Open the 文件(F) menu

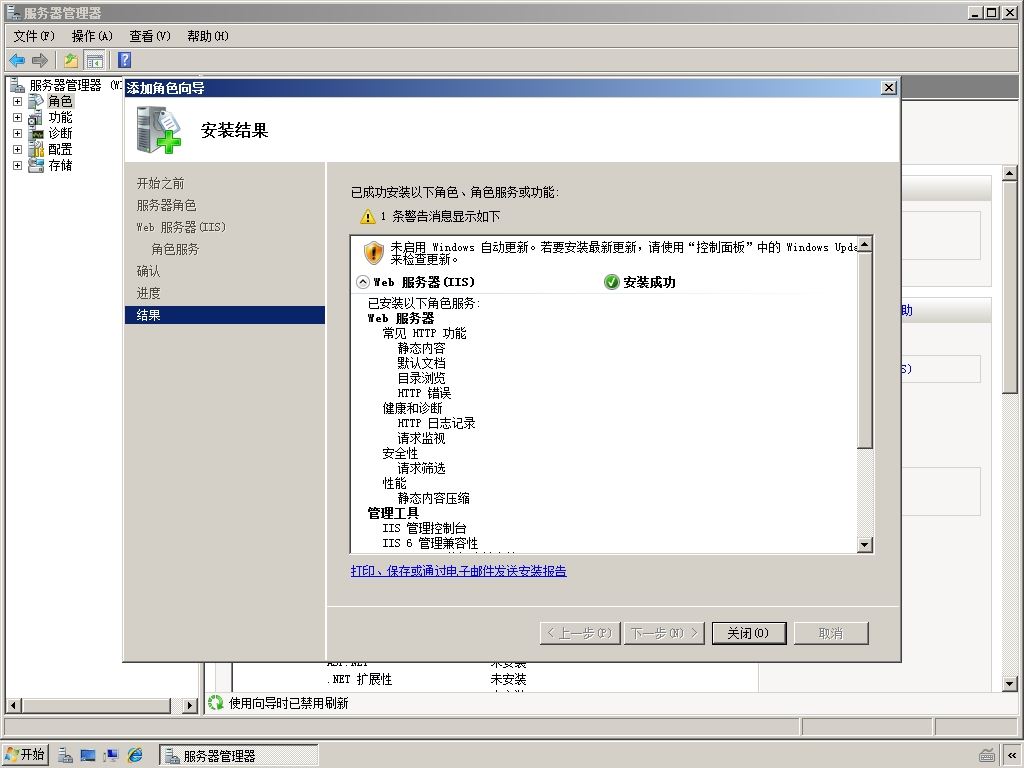tap(34, 36)
